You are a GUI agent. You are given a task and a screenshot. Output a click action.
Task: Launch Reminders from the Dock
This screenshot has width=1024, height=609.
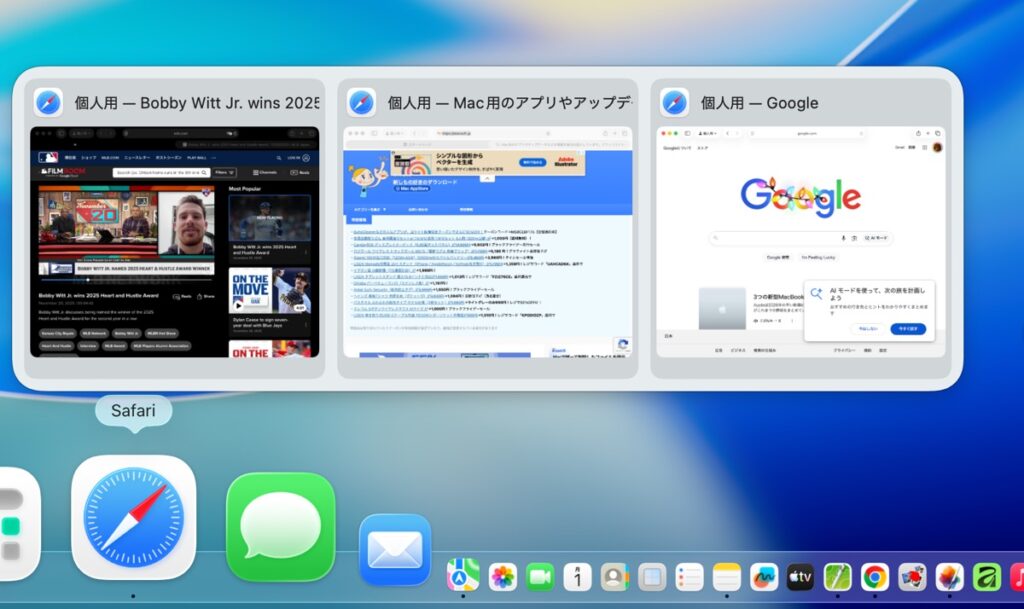pos(689,576)
